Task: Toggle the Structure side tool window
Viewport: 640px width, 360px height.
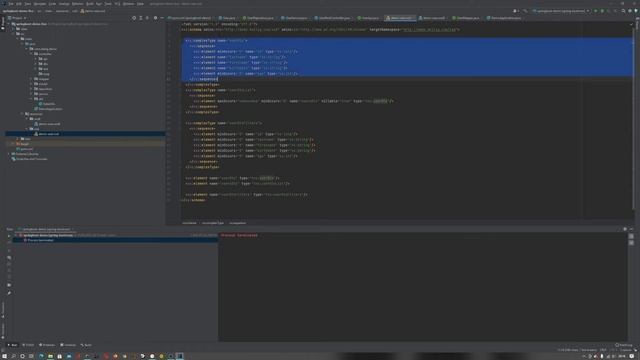Action: 3,310
